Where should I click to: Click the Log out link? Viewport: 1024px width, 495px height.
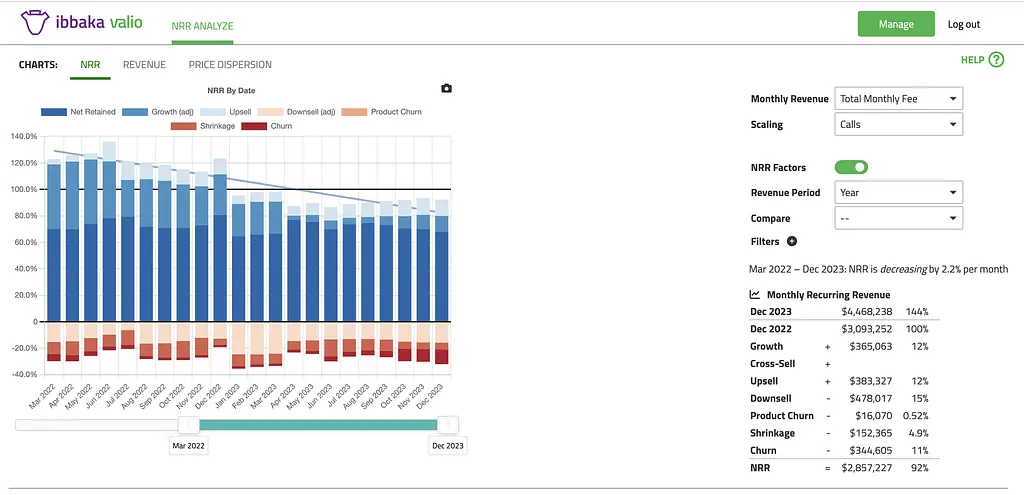[x=964, y=24]
